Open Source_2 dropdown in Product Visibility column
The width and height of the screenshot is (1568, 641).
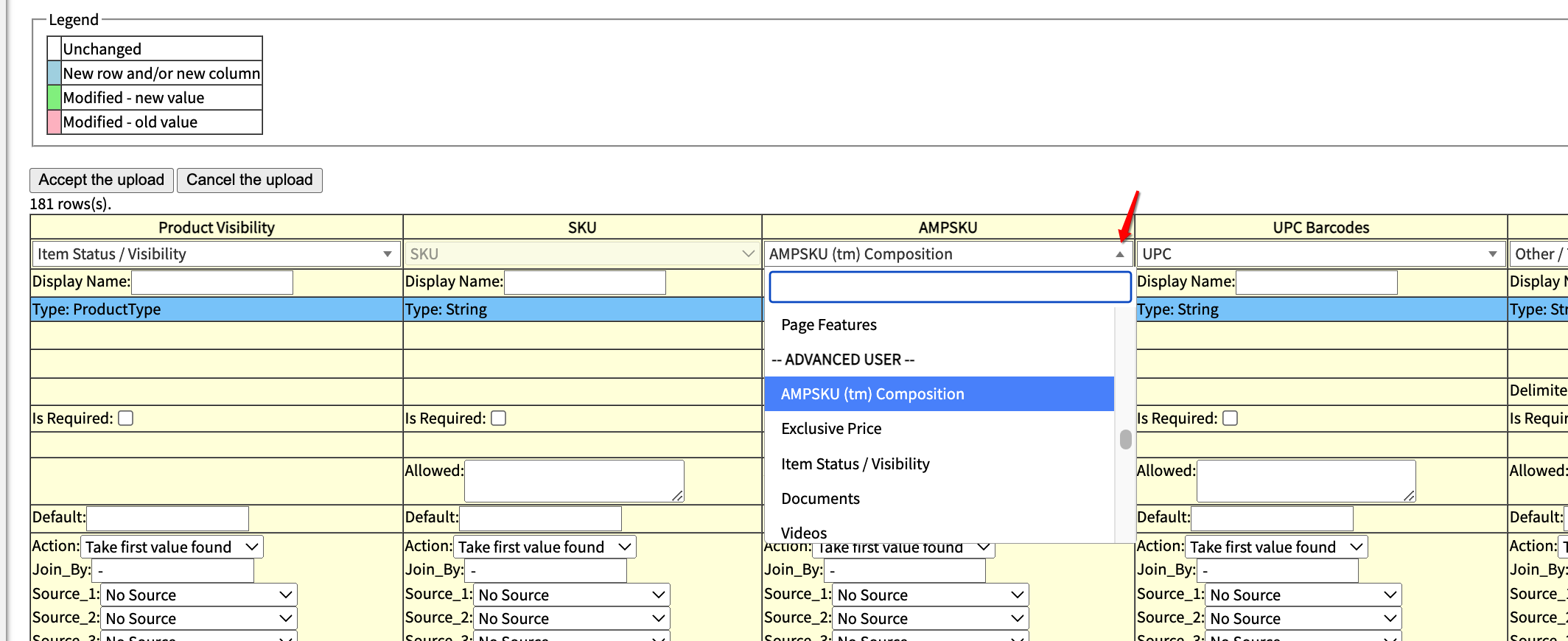click(x=199, y=618)
